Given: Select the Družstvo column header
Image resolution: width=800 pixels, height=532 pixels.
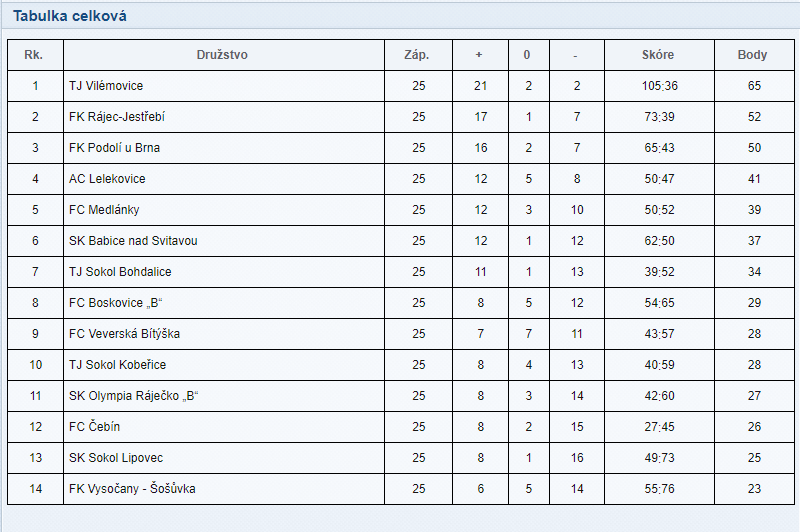Looking at the screenshot, I should click(x=222, y=55).
